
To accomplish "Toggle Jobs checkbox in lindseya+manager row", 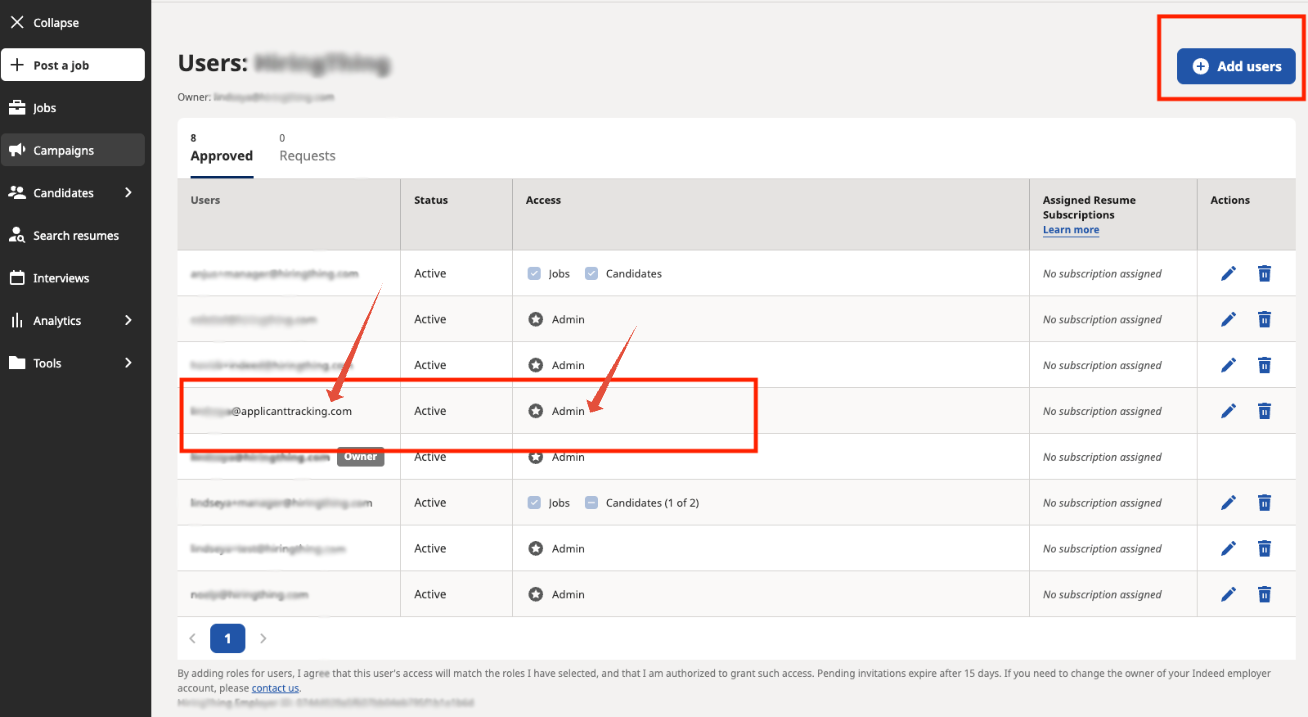I will click(x=534, y=502).
